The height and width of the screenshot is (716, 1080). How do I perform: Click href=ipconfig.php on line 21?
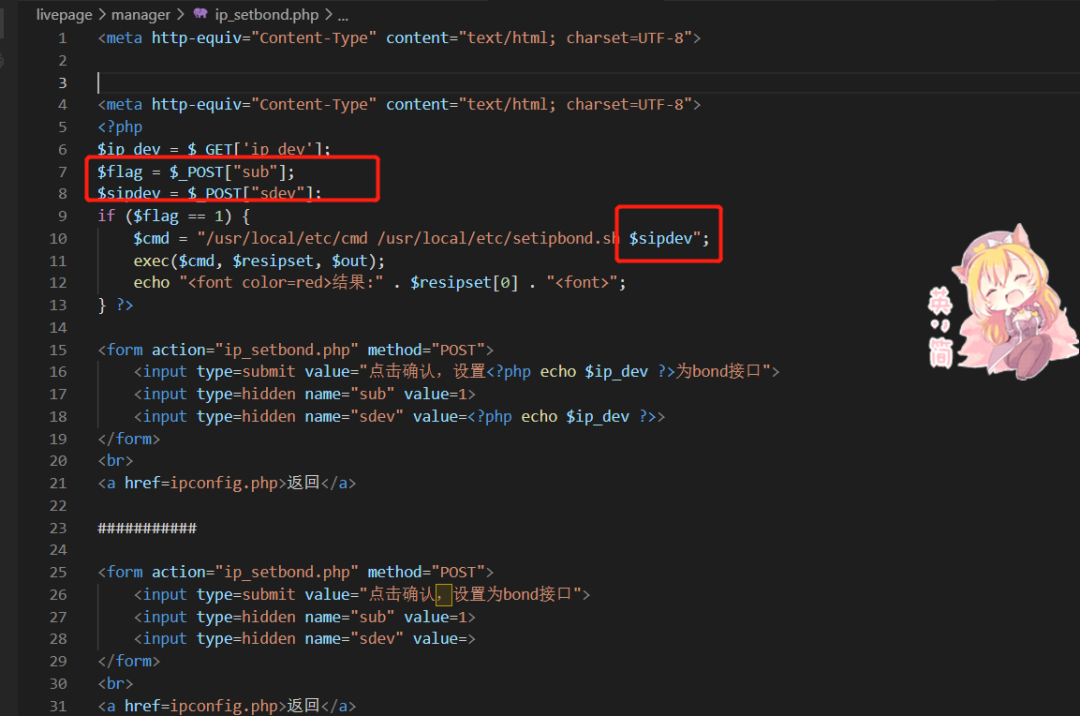201,483
